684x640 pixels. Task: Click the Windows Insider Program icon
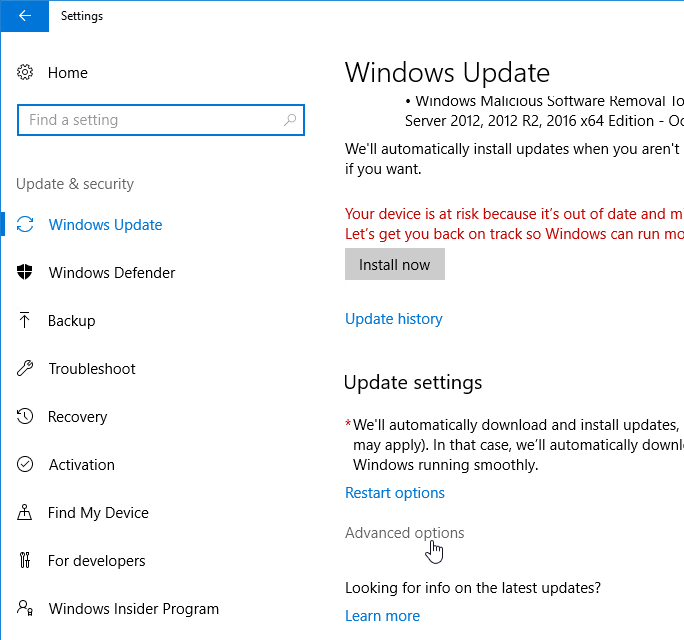(26, 609)
